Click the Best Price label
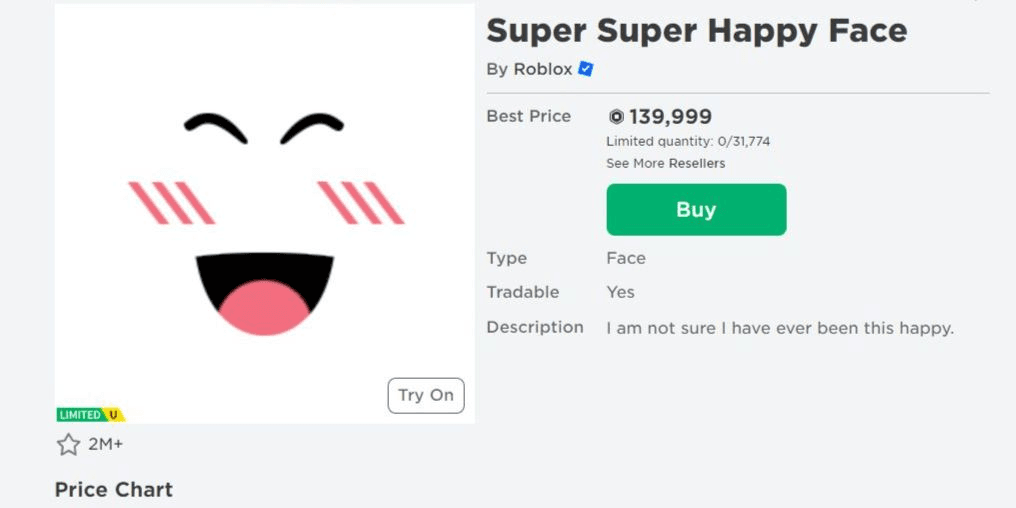1016x508 pixels. [x=529, y=117]
